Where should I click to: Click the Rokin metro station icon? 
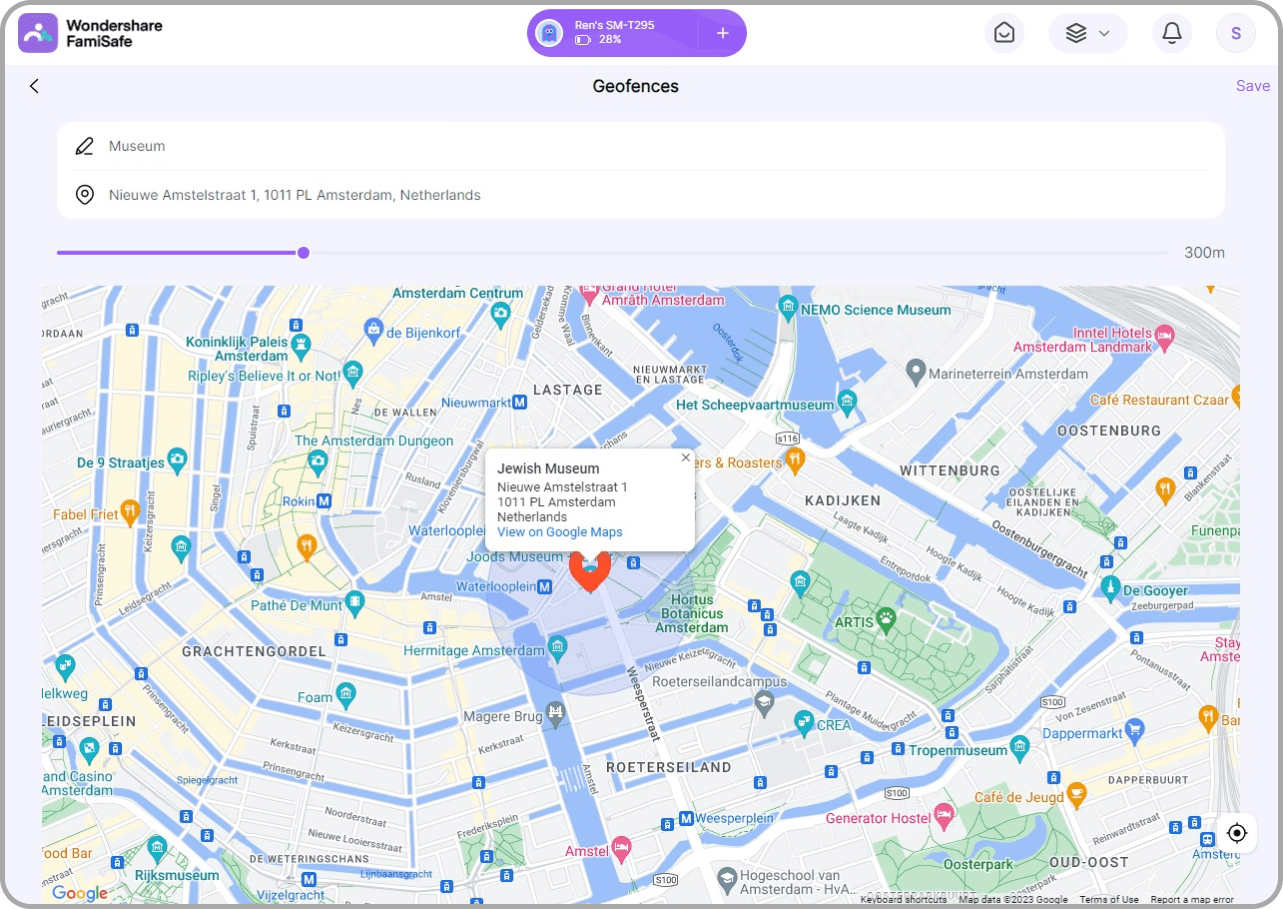coord(323,501)
